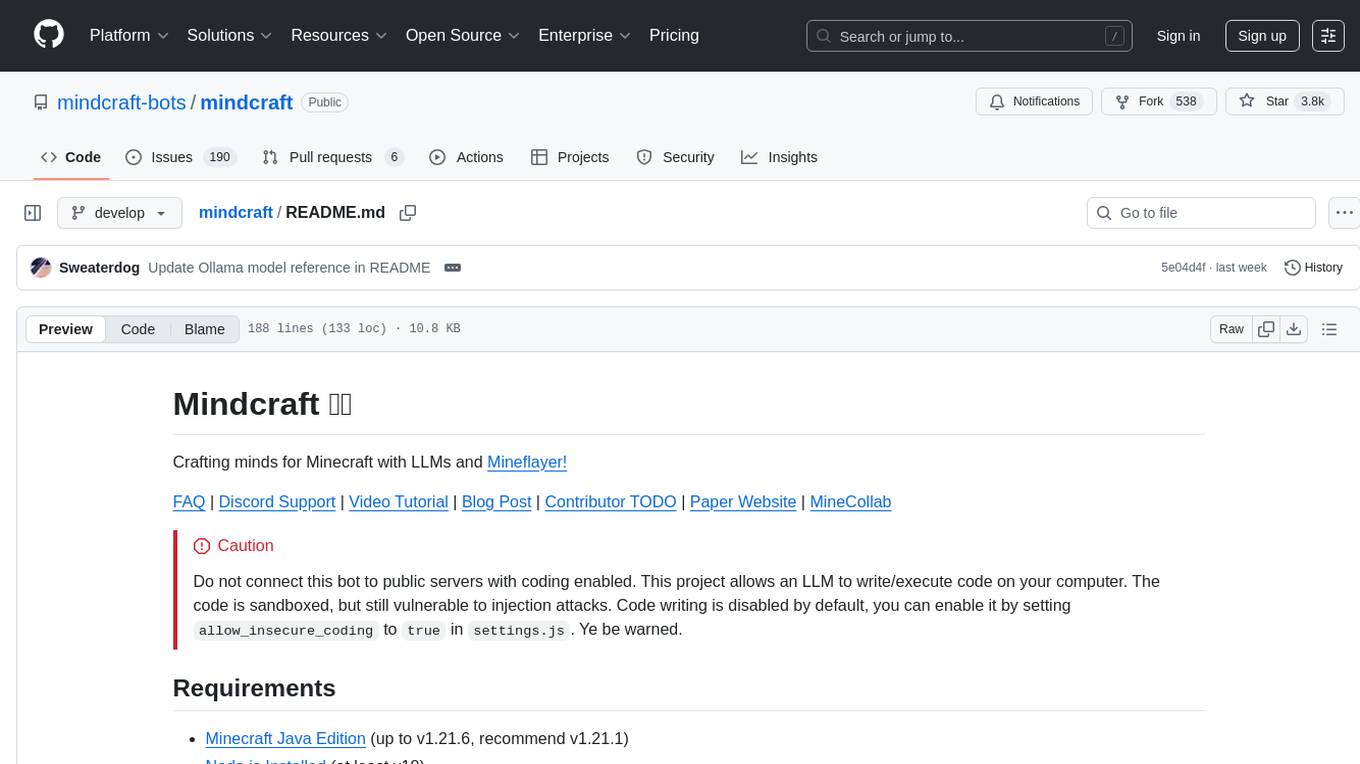Click the 188 lines file info text

354,329
